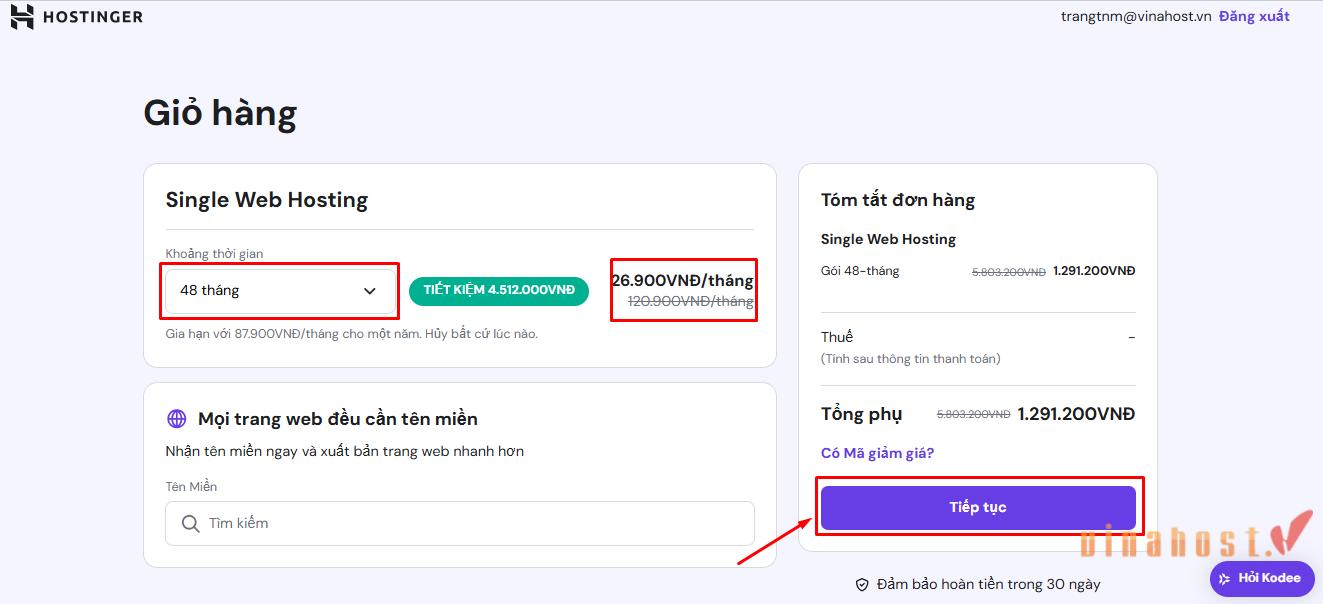Click the Tổng phụ total price 1.291.200VNĐ
1323x604 pixels.
(1075, 413)
